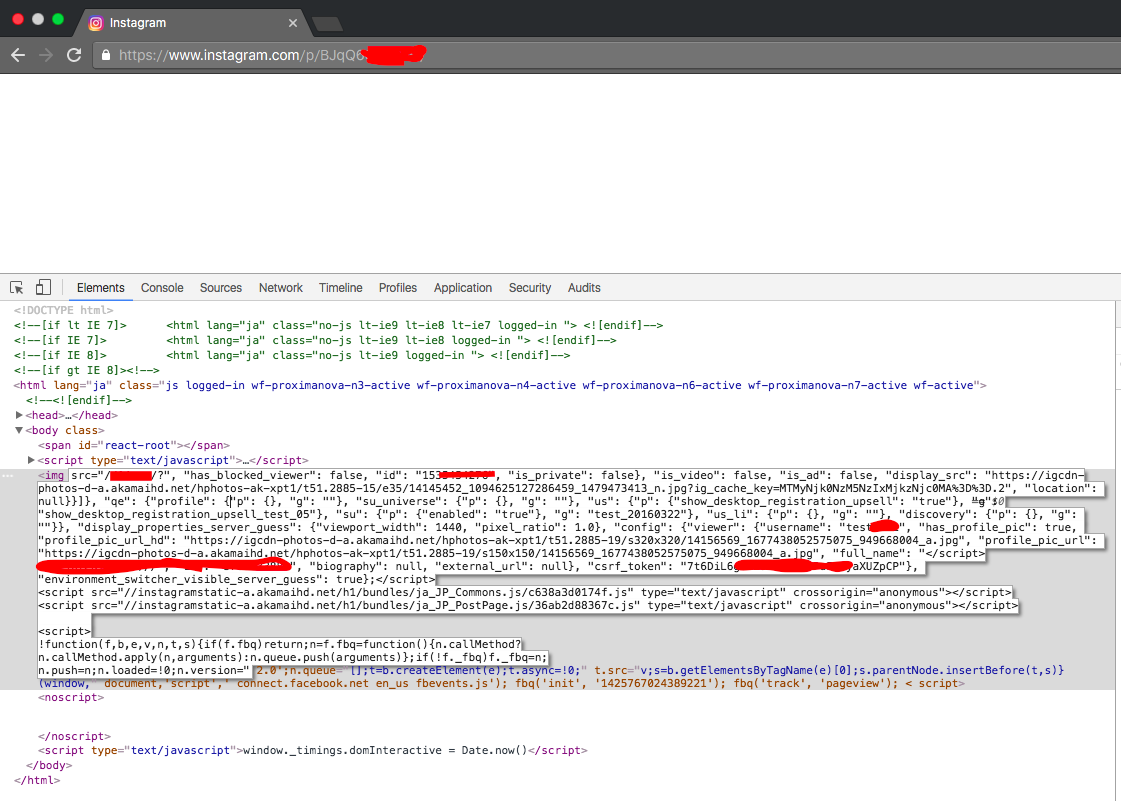Close the Instagram browser tab
Screen dimensions: 1121x801
coord(292,23)
